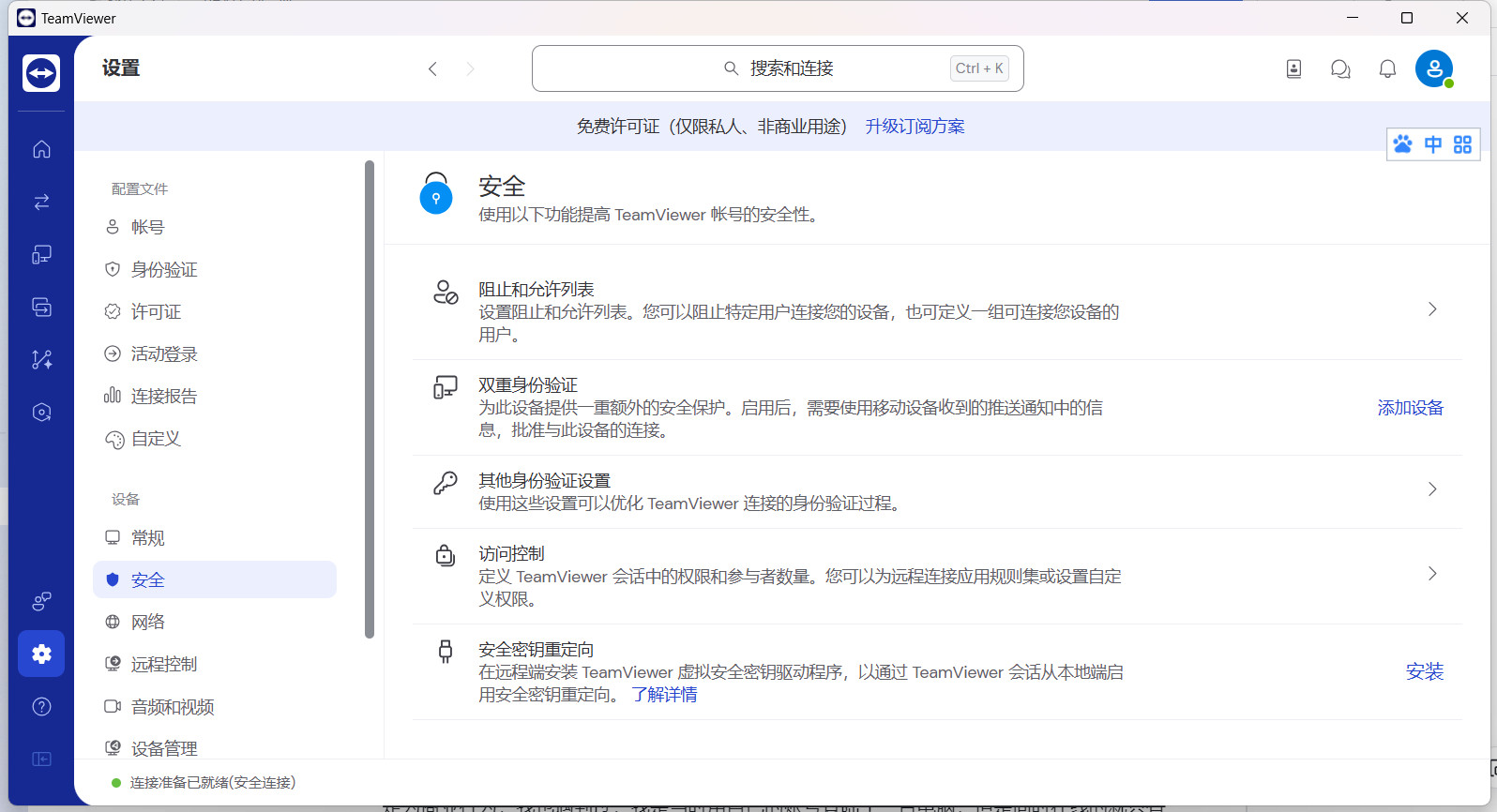1497x812 pixels.
Task: Open the chat bubbles icon
Action: [1340, 68]
